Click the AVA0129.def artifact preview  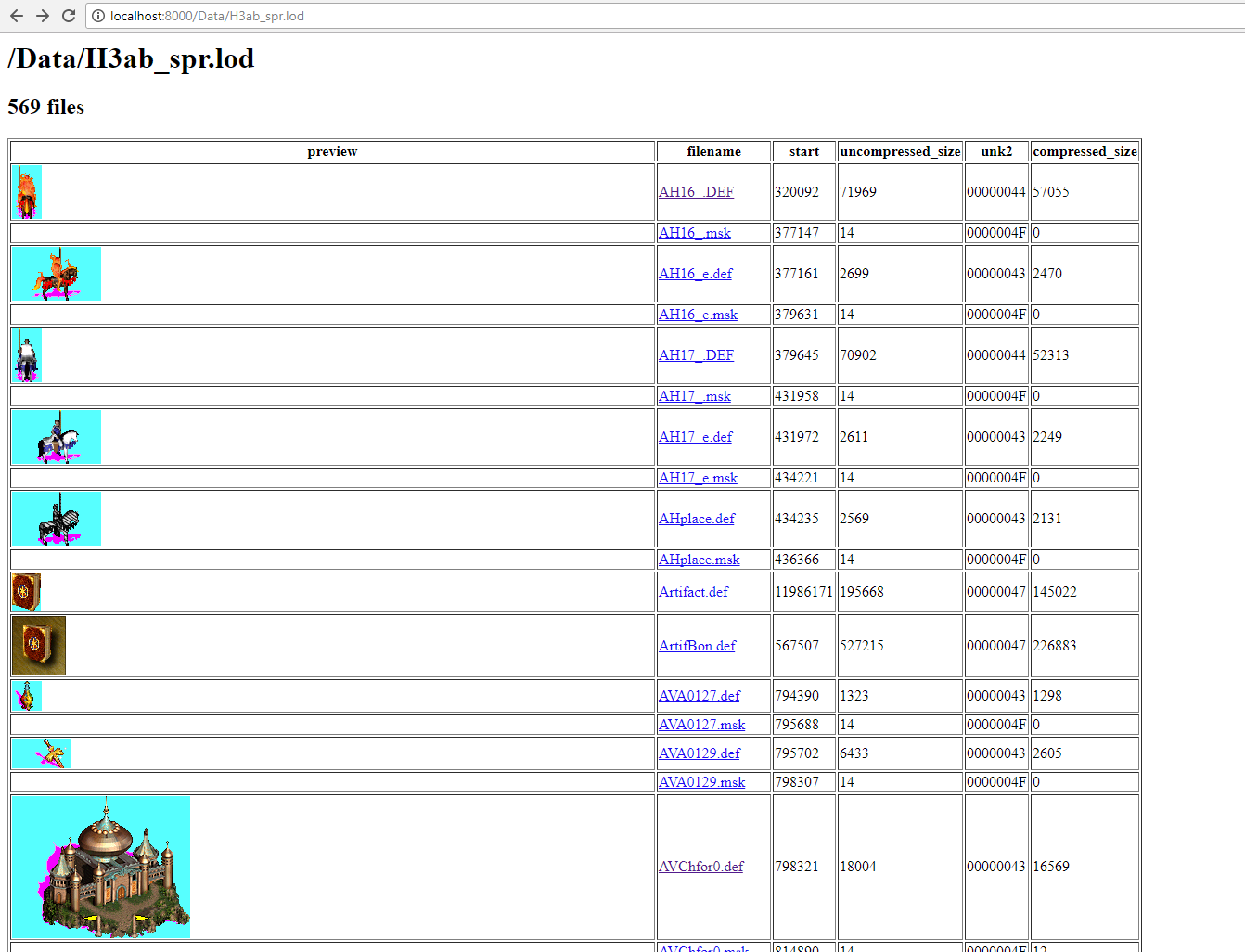click(42, 753)
